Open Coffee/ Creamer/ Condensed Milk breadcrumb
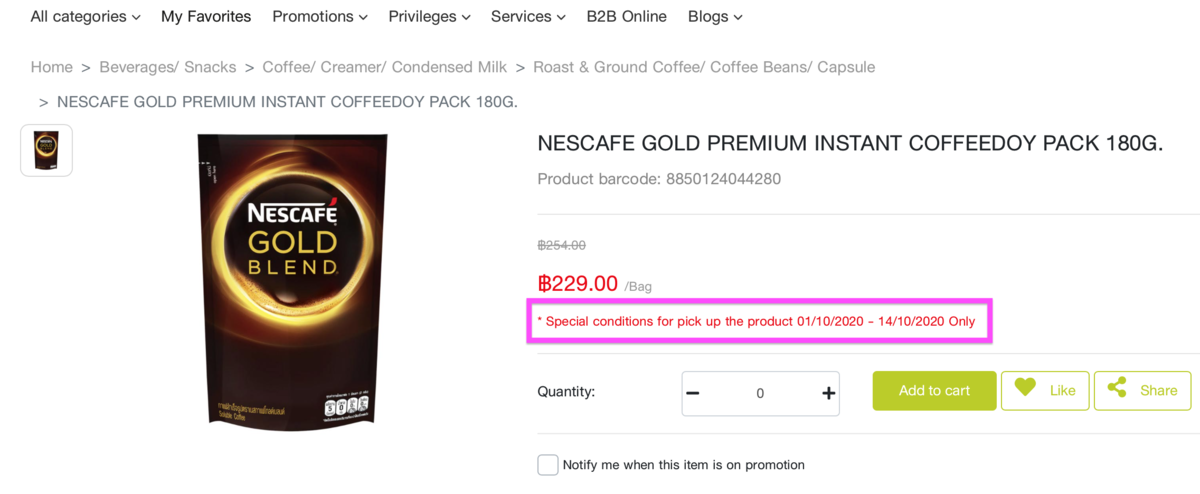Screen dimensions: 1200x494 point(385,67)
